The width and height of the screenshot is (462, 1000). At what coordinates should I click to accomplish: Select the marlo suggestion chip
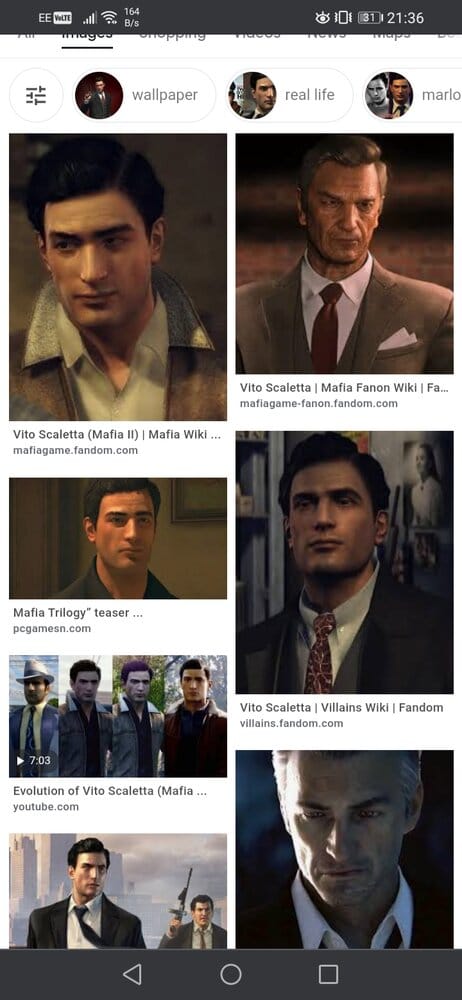pos(412,95)
